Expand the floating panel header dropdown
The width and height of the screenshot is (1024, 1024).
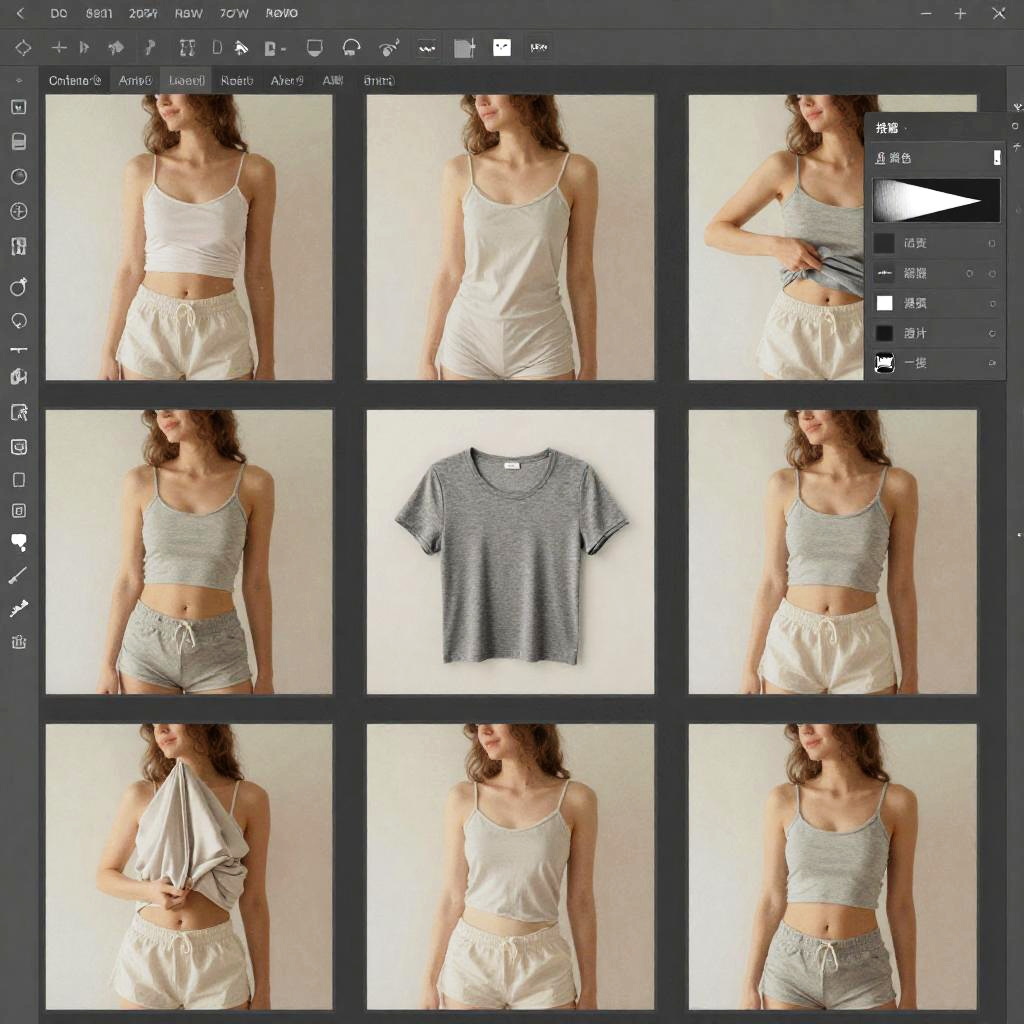point(907,128)
